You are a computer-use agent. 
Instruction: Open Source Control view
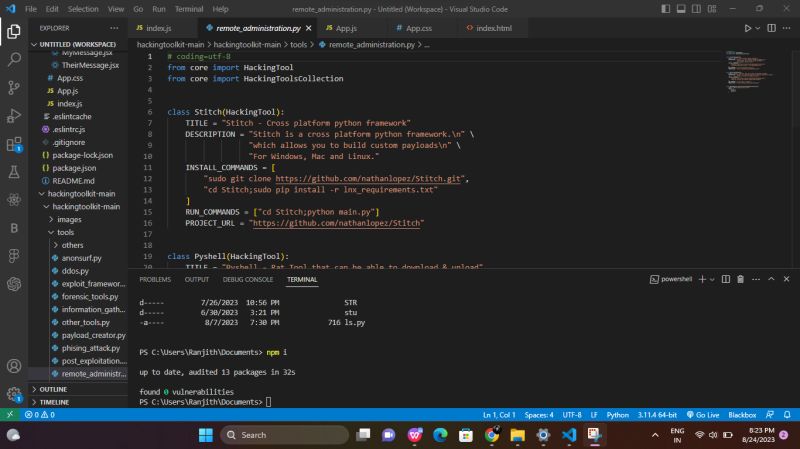coord(14,87)
